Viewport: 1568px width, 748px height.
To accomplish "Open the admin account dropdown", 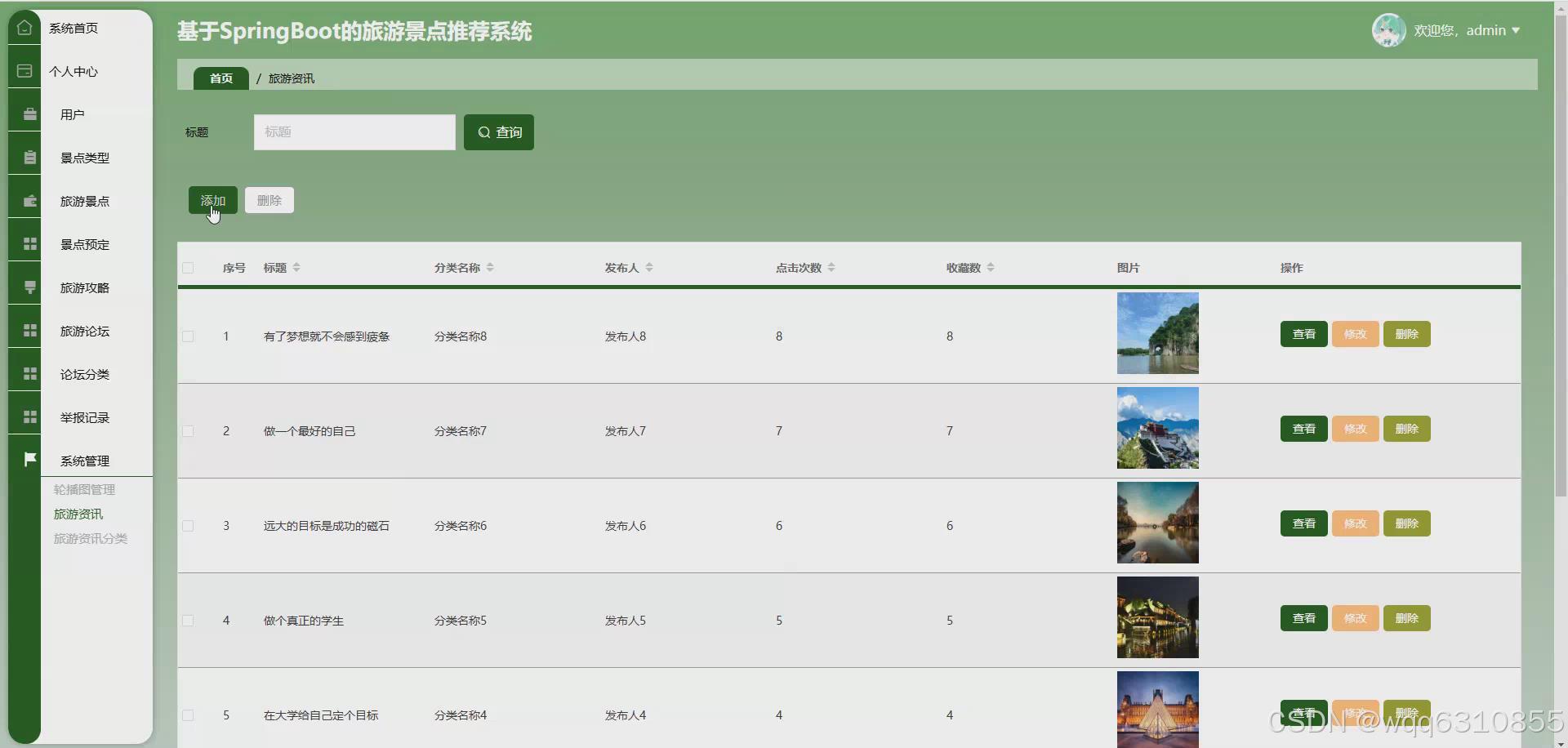I will [x=1492, y=30].
